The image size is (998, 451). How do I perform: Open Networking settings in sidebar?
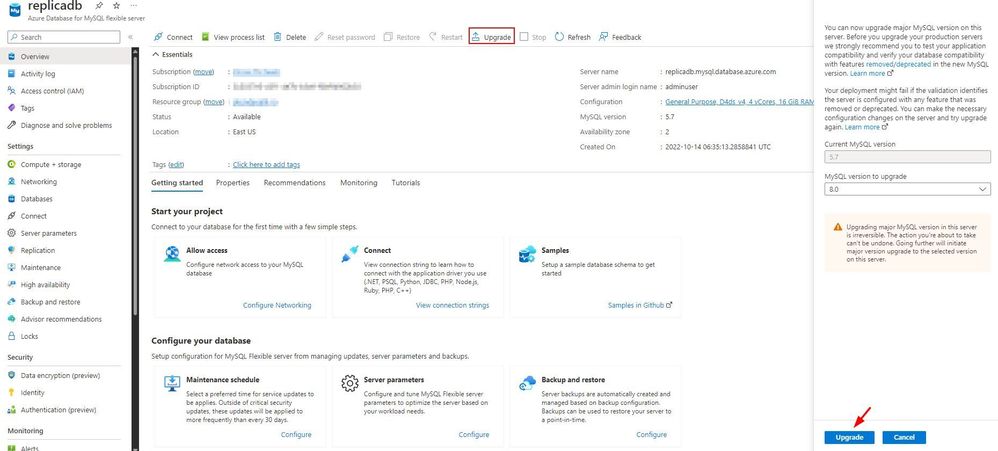tap(38, 182)
